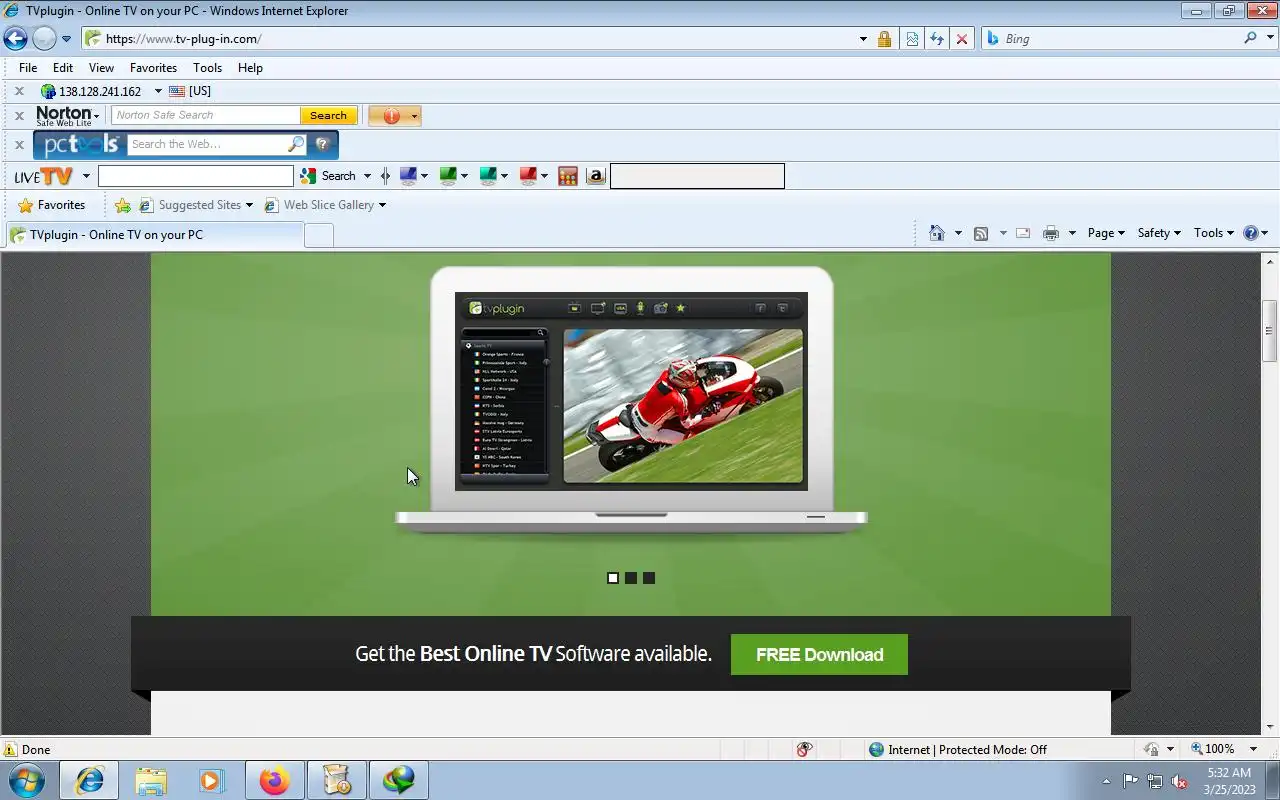This screenshot has width=1280, height=800.
Task: Click the Print icon
Action: pyautogui.click(x=1051, y=233)
